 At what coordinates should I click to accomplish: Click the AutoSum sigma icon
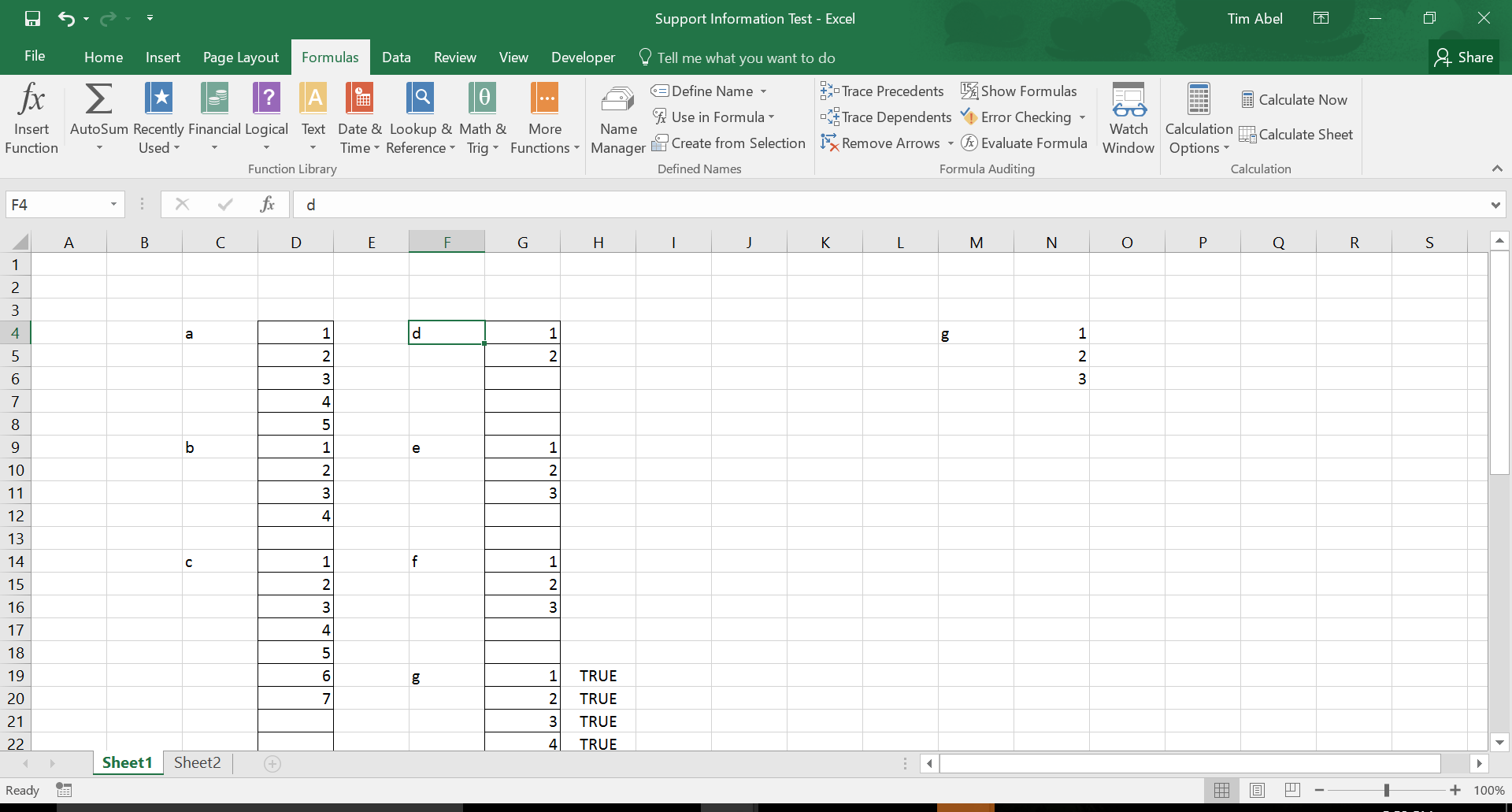tap(98, 98)
